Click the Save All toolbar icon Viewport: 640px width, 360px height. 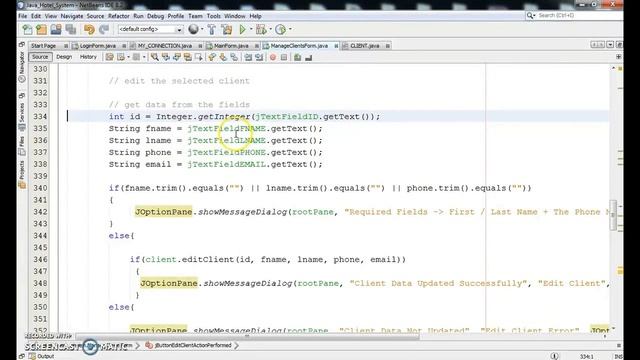(71, 29)
